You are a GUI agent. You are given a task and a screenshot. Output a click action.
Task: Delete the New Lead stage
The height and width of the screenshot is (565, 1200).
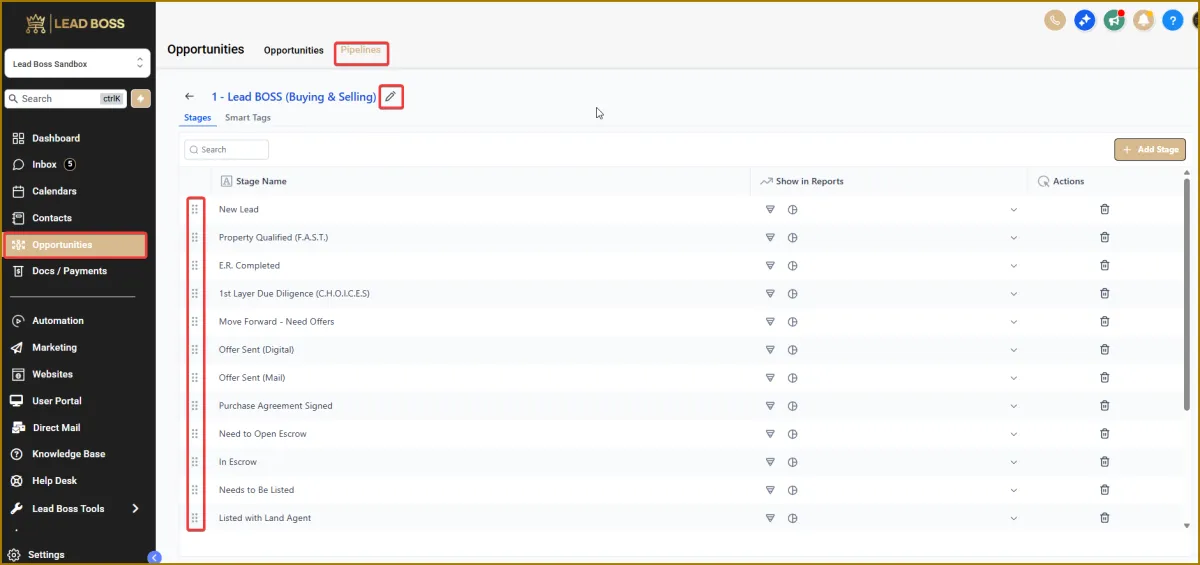1105,209
